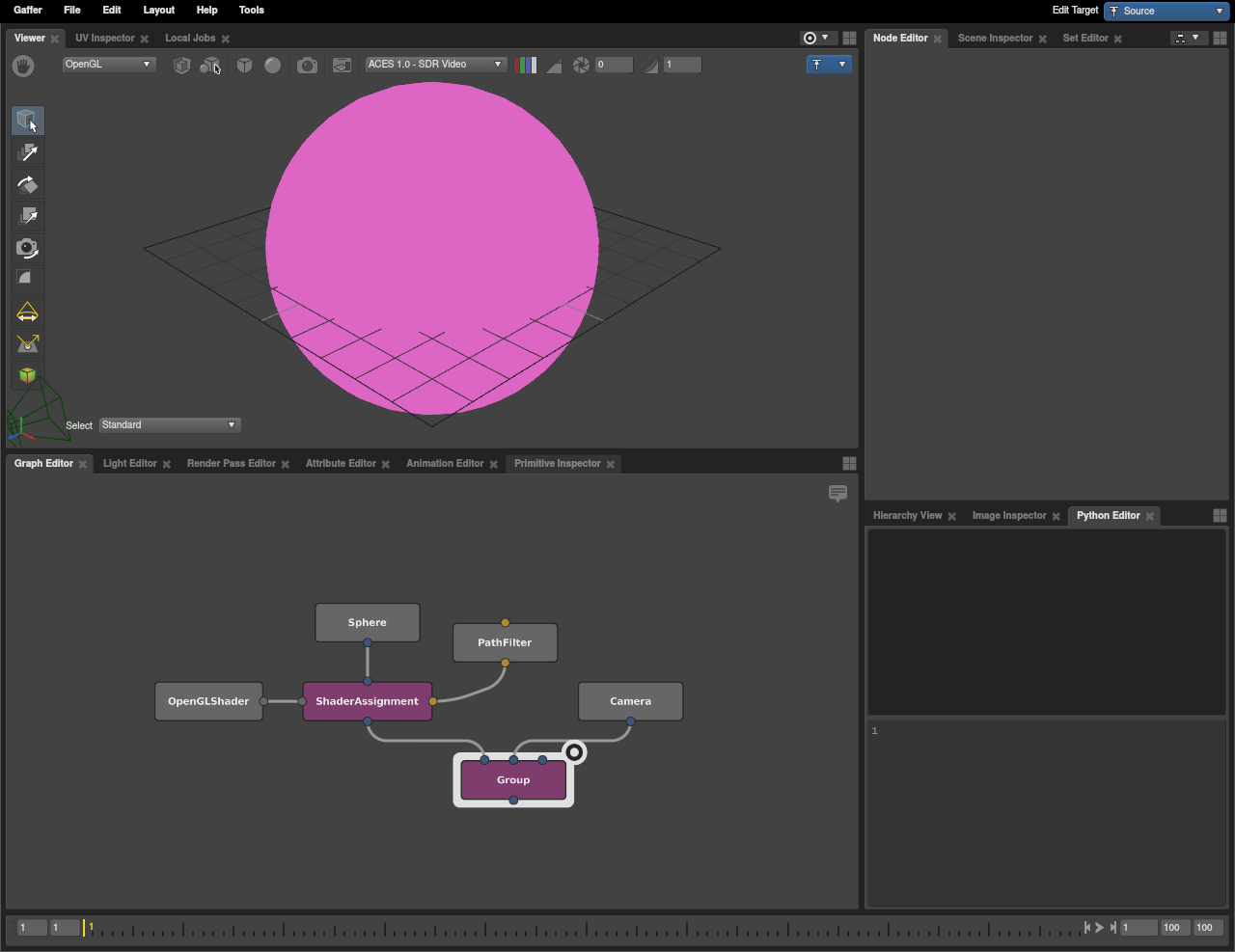Open the OpenGL renderer dropdown
1235x952 pixels.
click(x=108, y=65)
